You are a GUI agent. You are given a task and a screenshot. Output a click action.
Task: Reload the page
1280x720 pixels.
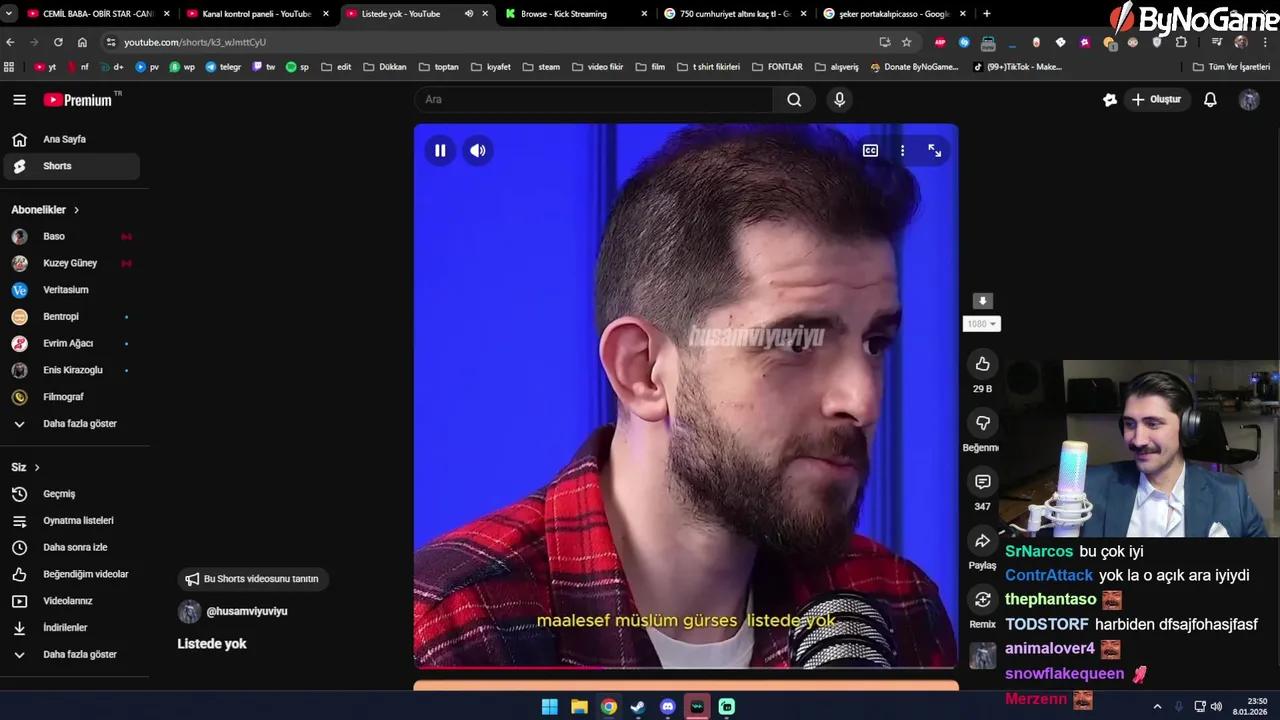click(58, 42)
